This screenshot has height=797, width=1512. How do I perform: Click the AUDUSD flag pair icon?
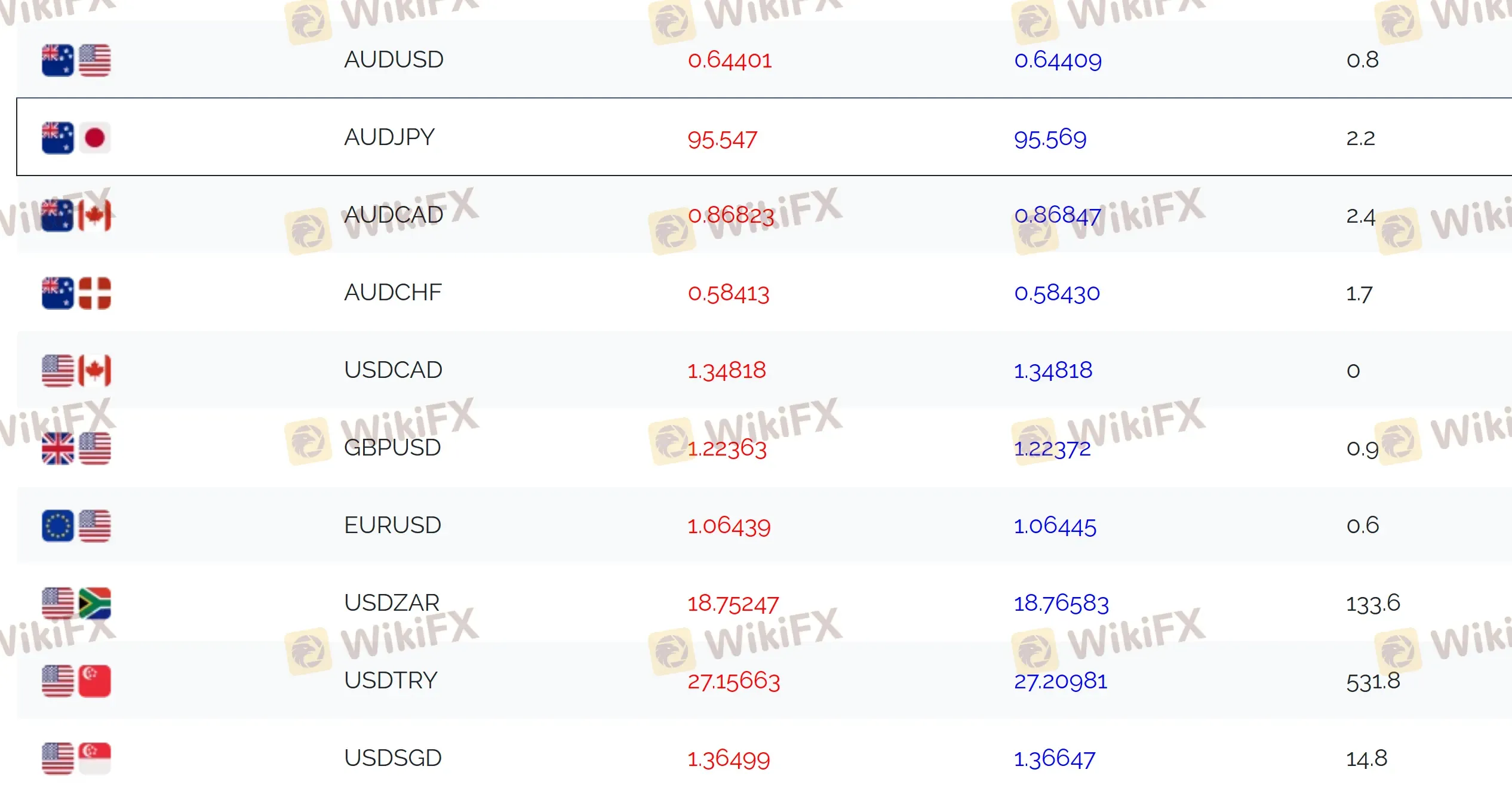tap(76, 60)
